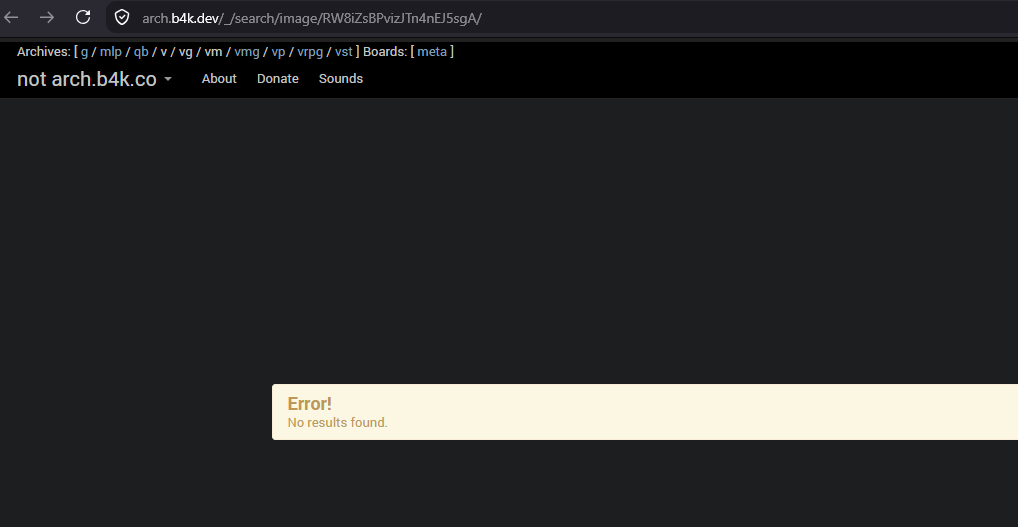Go to the meta board
Image resolution: width=1018 pixels, height=527 pixels.
coord(432,52)
